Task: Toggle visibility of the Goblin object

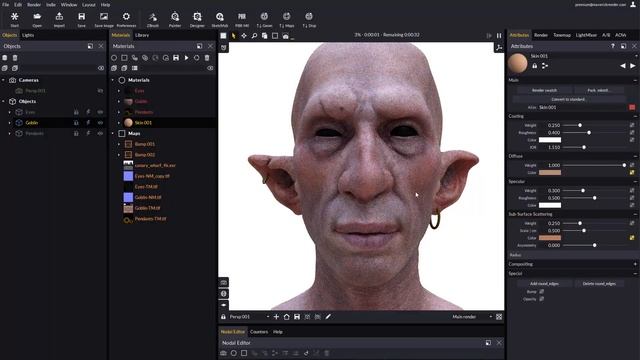Action: coord(100,122)
